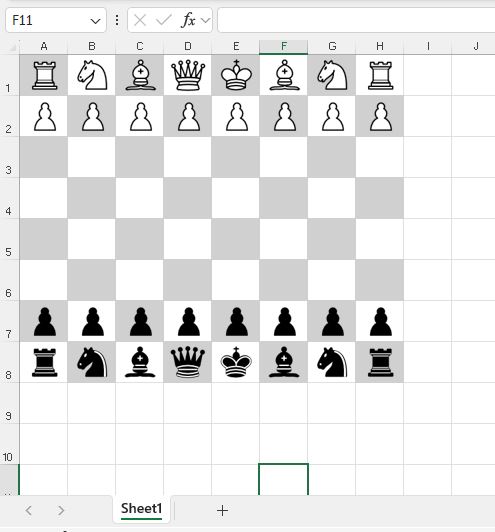Select the white pawn in cell D2

click(189, 117)
